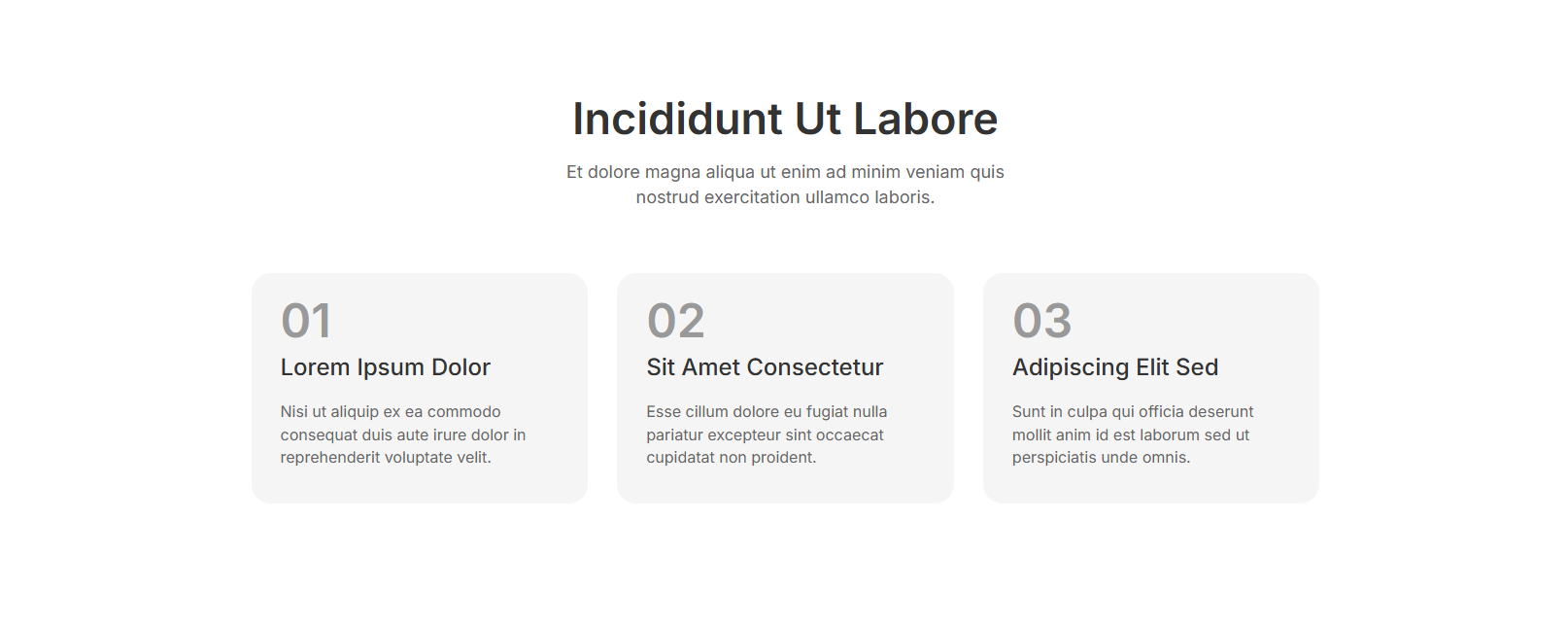Click the 'pariatur excepteur sint occaecat' line
The height and width of the screenshot is (625, 1568).
coord(765,435)
